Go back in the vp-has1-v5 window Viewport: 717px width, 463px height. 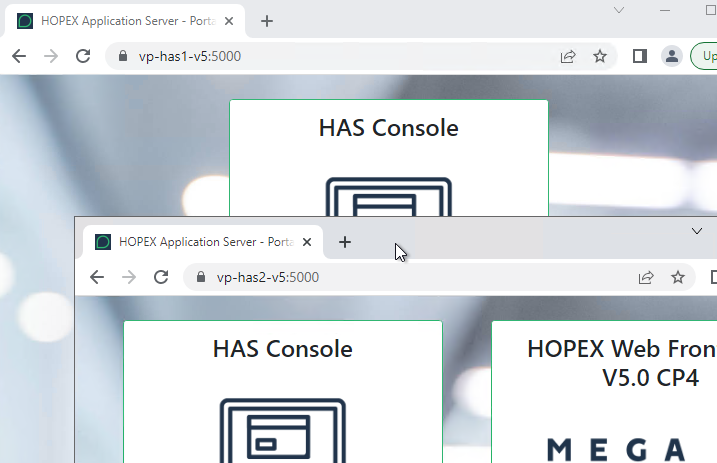(19, 57)
